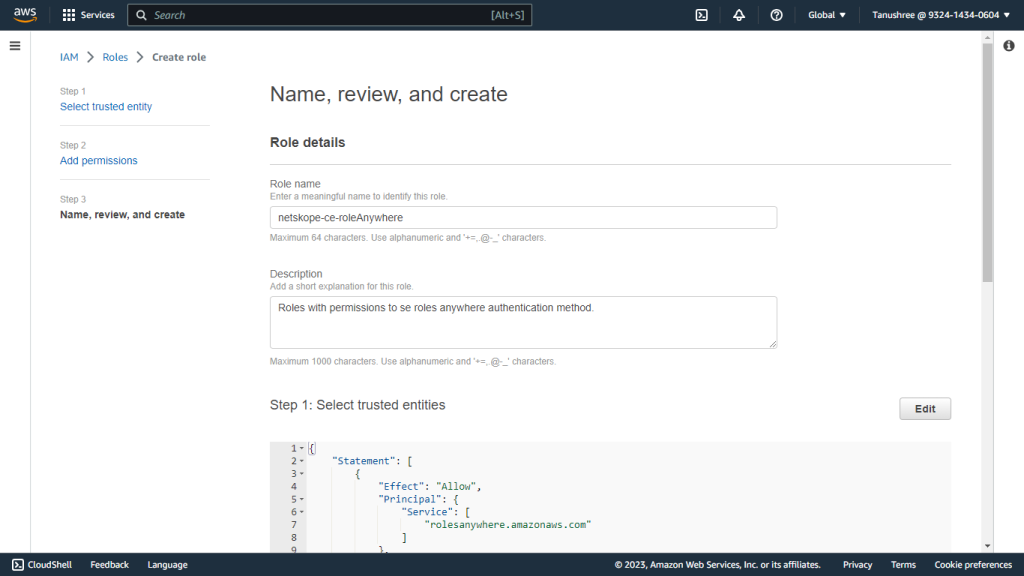Click the magnifier icon in search bar
This screenshot has height=576, width=1024.
pyautogui.click(x=141, y=15)
